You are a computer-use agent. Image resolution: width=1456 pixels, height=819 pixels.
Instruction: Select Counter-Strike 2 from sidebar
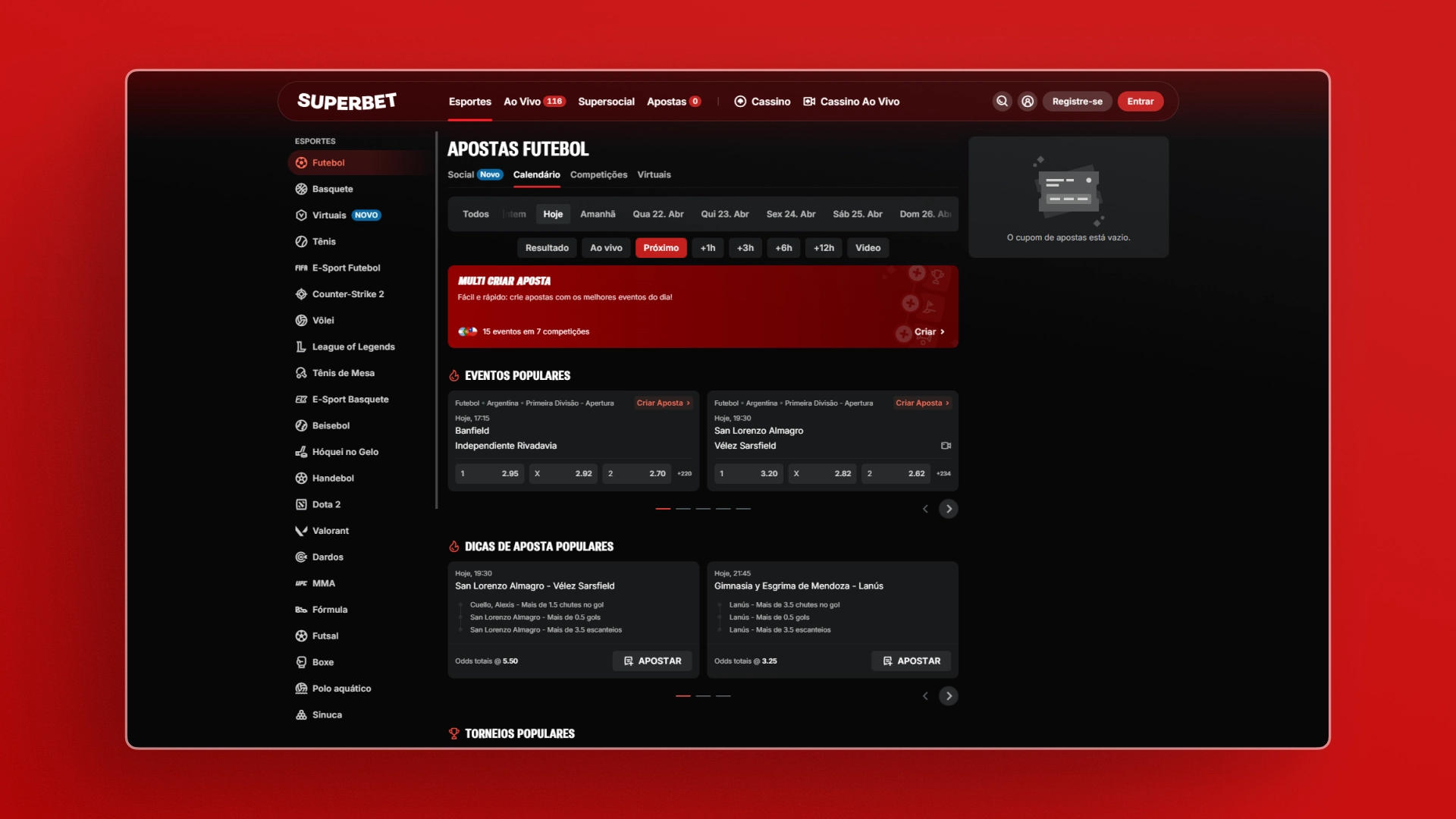point(348,293)
